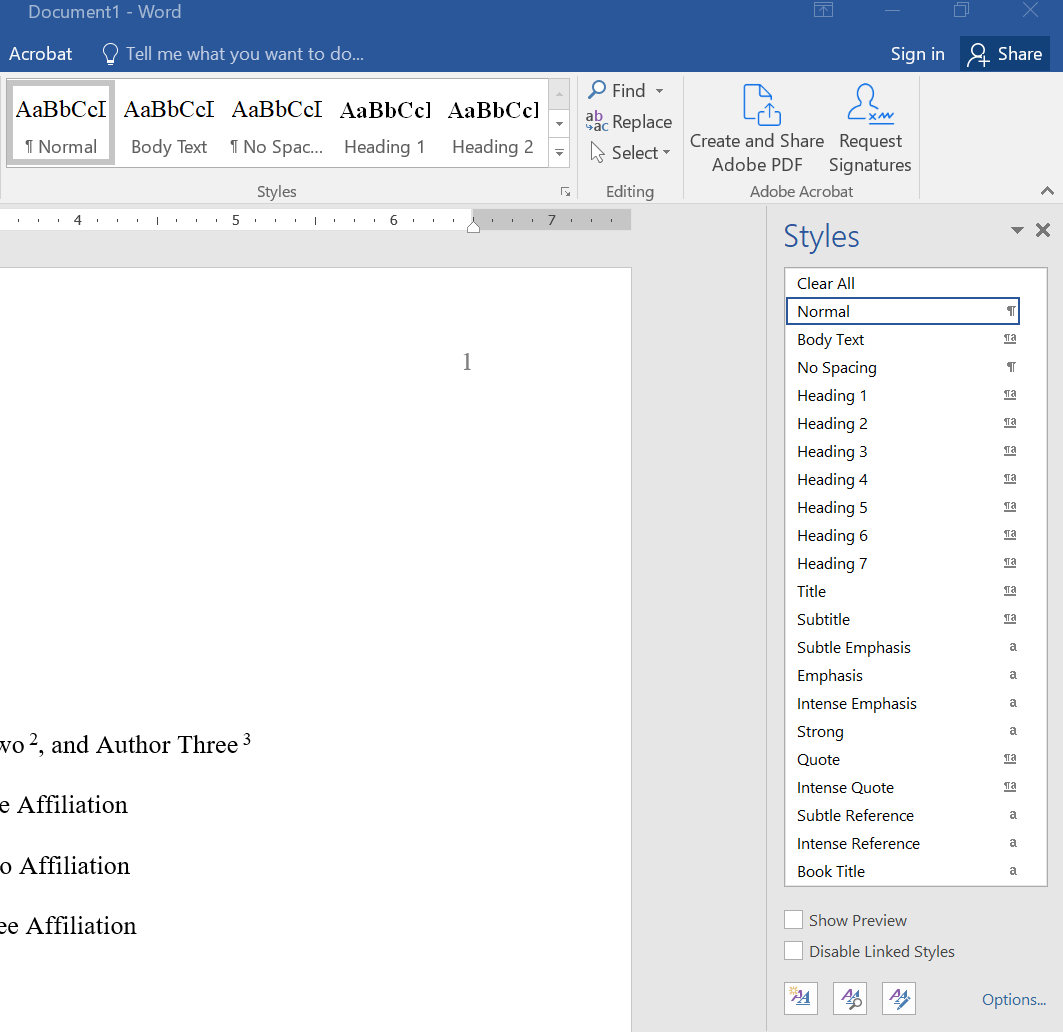The image size is (1063, 1032).
Task: Expand the Styles gallery More button
Action: (x=559, y=153)
